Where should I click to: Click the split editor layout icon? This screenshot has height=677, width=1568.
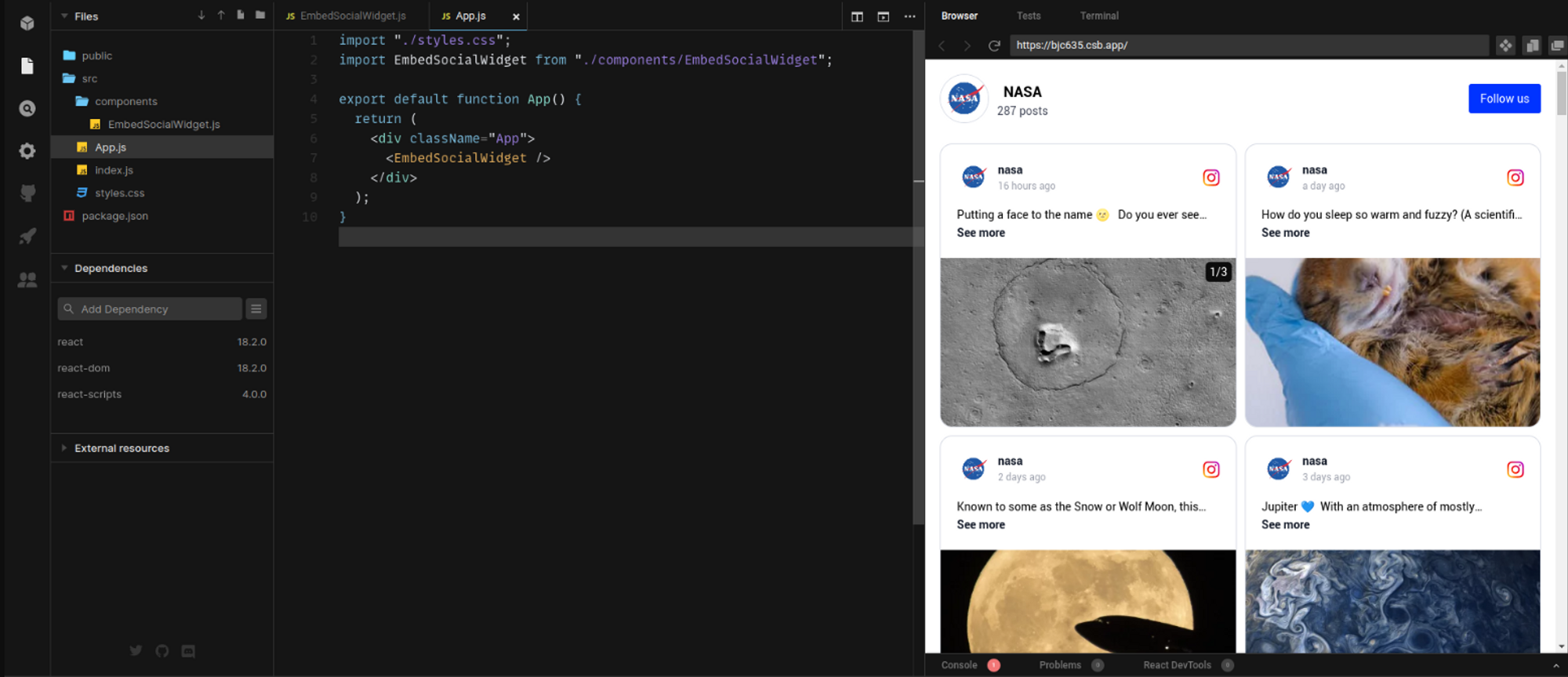click(857, 16)
